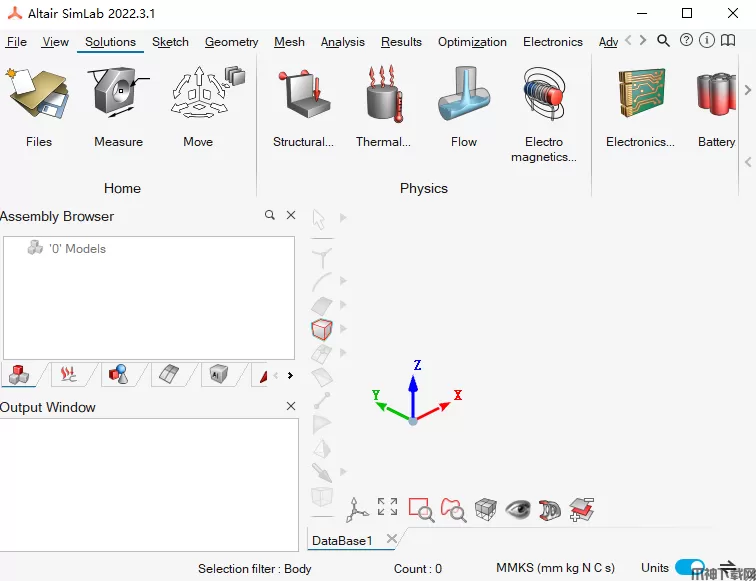The height and width of the screenshot is (581, 756).
Task: Select the assembly browser tab with red cube
Action: coord(19,375)
